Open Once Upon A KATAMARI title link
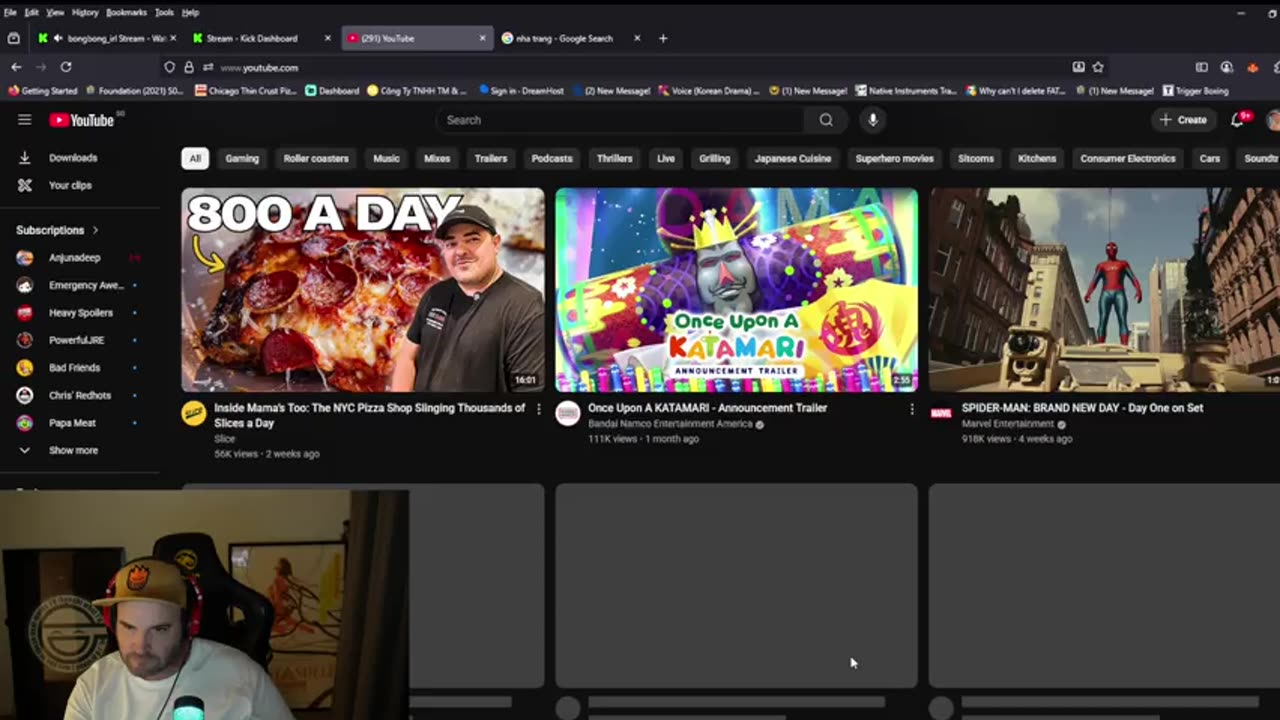Screen dimensions: 1280x720 707,408
